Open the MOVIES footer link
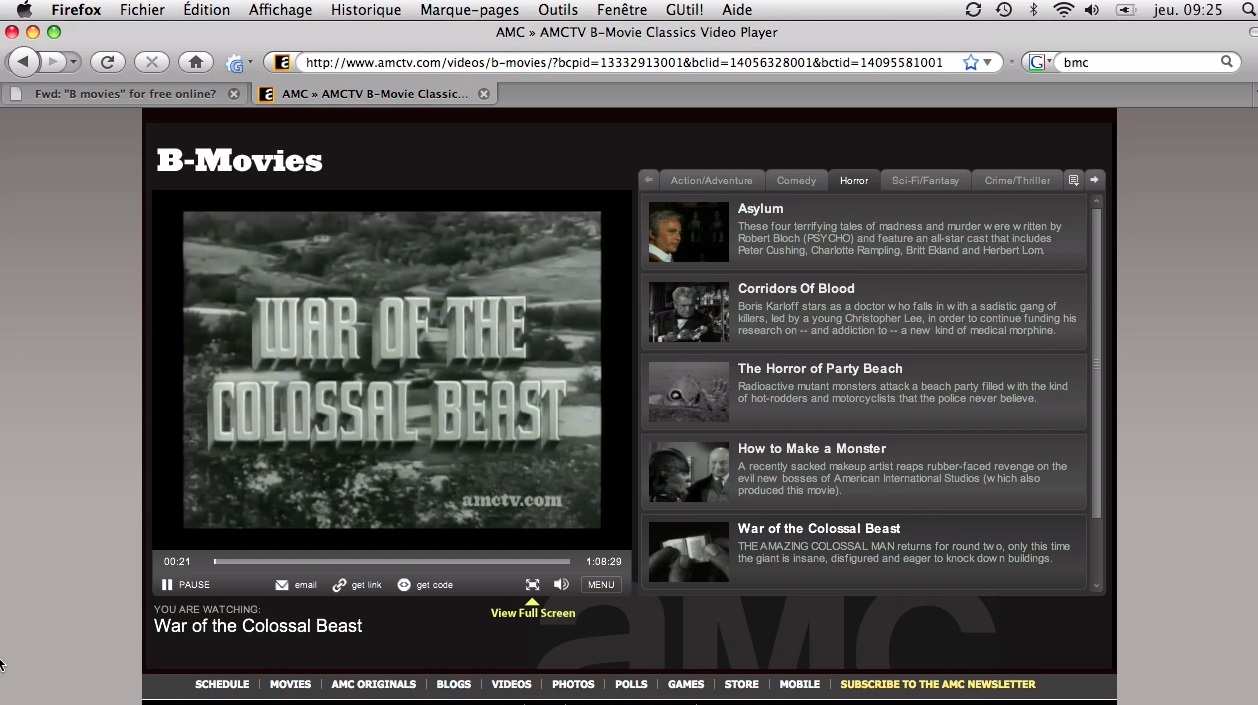Image resolution: width=1258 pixels, height=705 pixels. (x=290, y=684)
